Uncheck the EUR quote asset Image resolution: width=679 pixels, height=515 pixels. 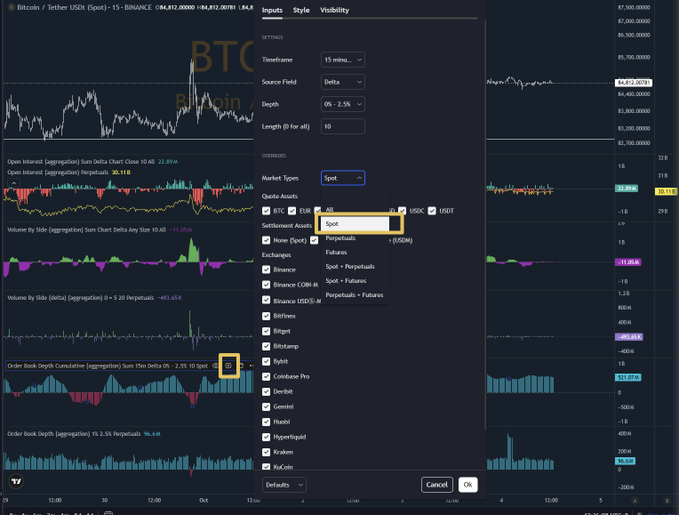pos(292,211)
